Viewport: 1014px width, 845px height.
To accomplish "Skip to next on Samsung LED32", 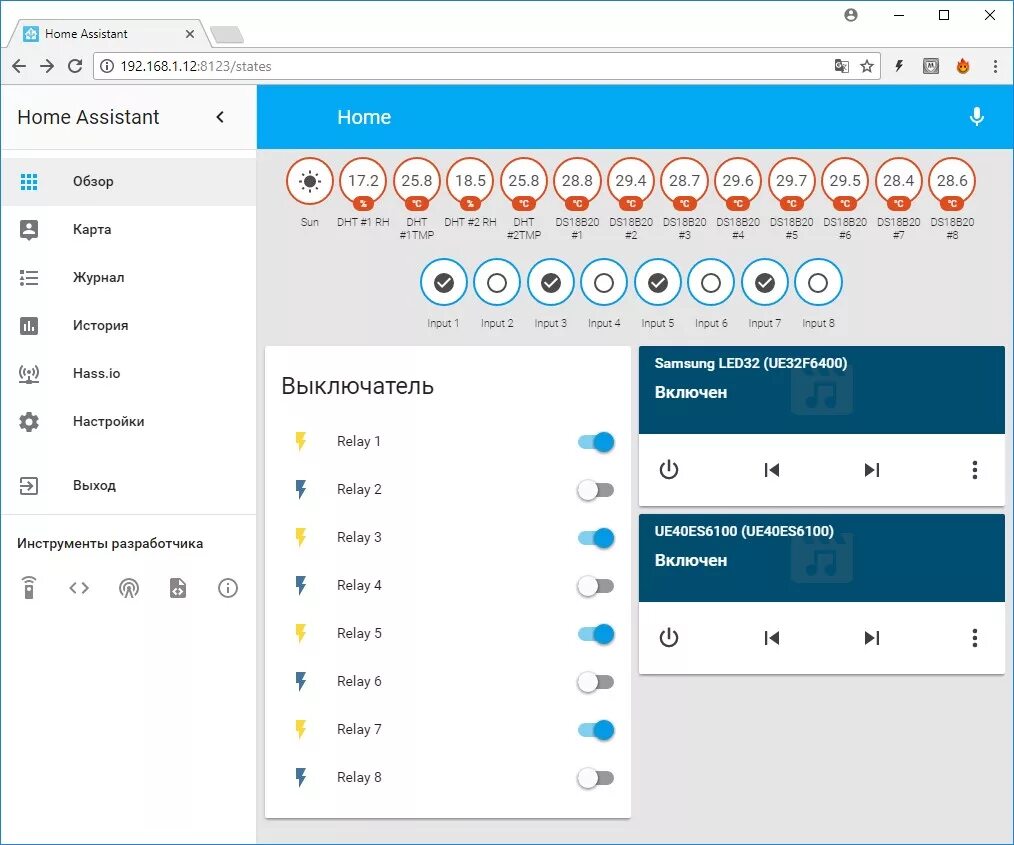I will (x=872, y=469).
